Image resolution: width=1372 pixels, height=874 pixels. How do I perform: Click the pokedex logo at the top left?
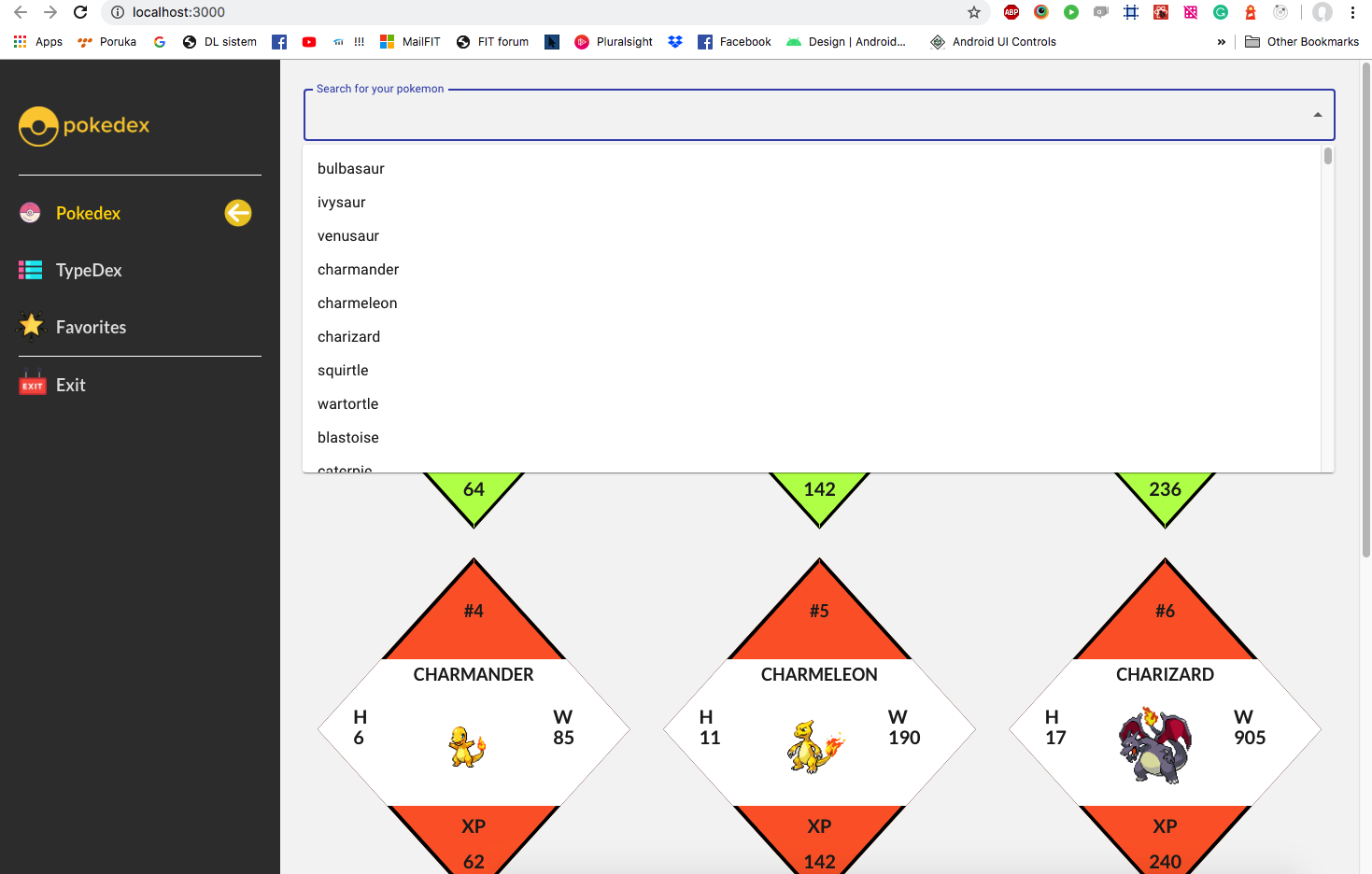84,125
